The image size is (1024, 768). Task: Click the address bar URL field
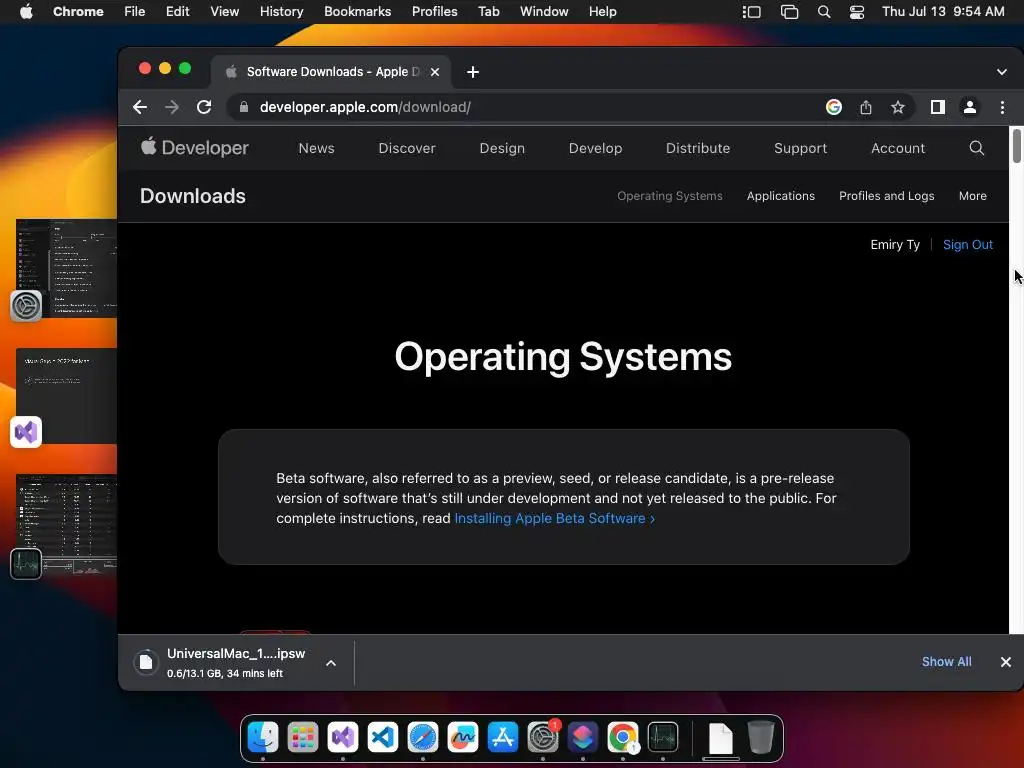(522, 107)
